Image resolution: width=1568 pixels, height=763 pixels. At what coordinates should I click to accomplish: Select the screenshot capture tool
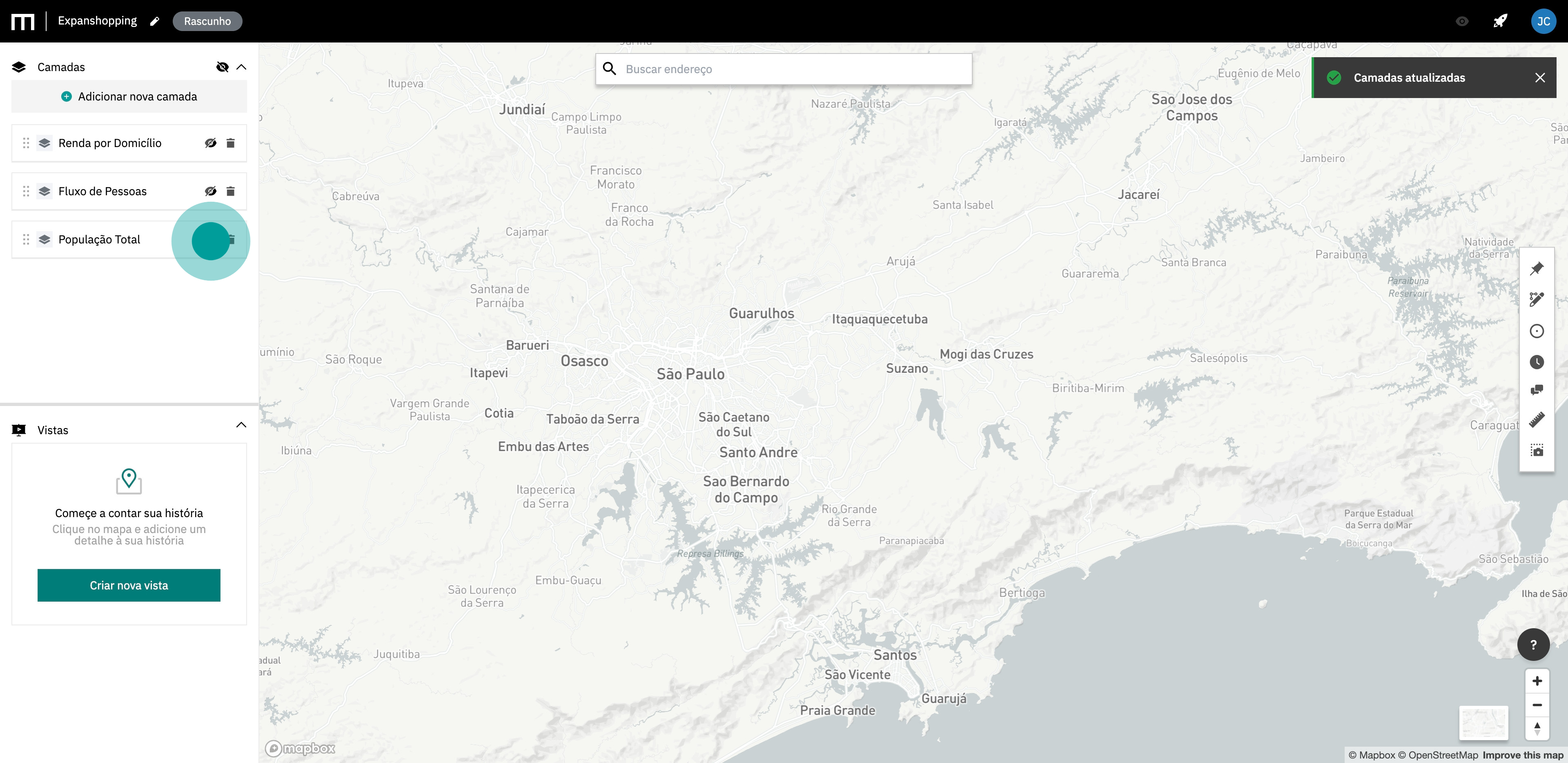coord(1536,450)
